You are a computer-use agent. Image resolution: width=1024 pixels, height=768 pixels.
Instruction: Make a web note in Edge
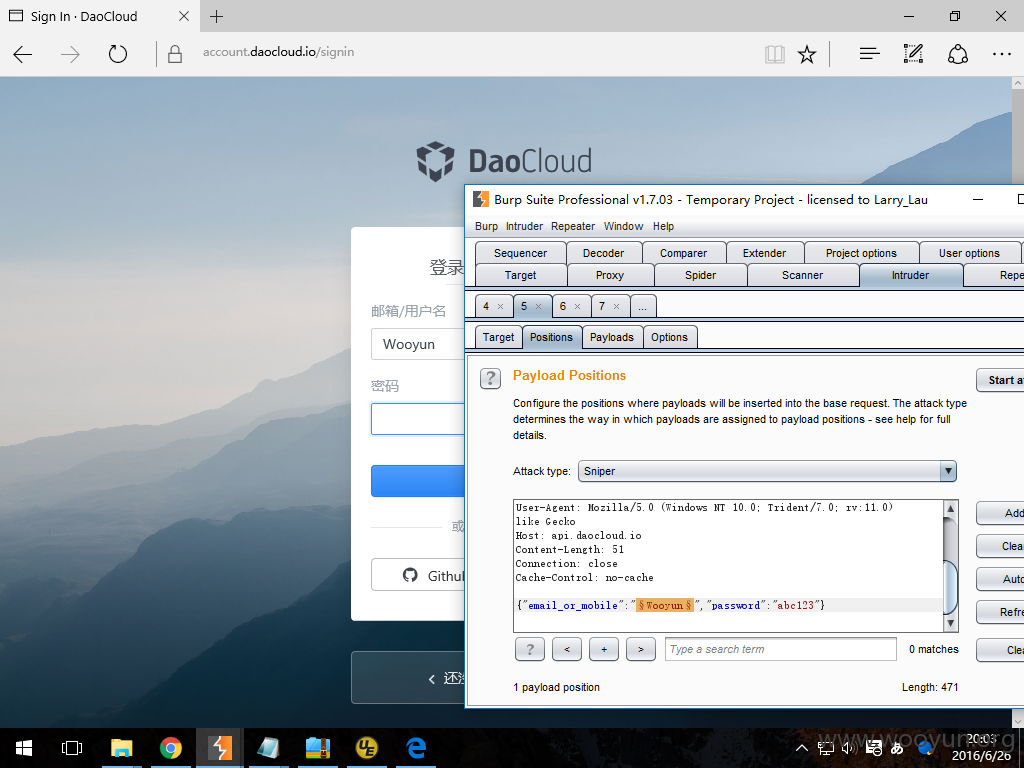(x=913, y=54)
